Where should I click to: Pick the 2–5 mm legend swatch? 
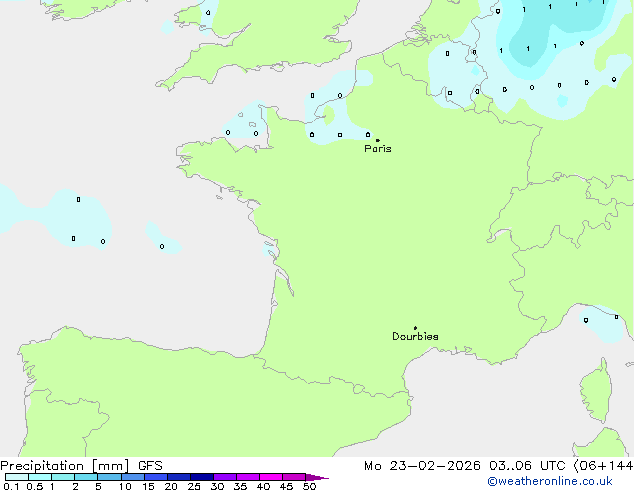click(x=86, y=477)
